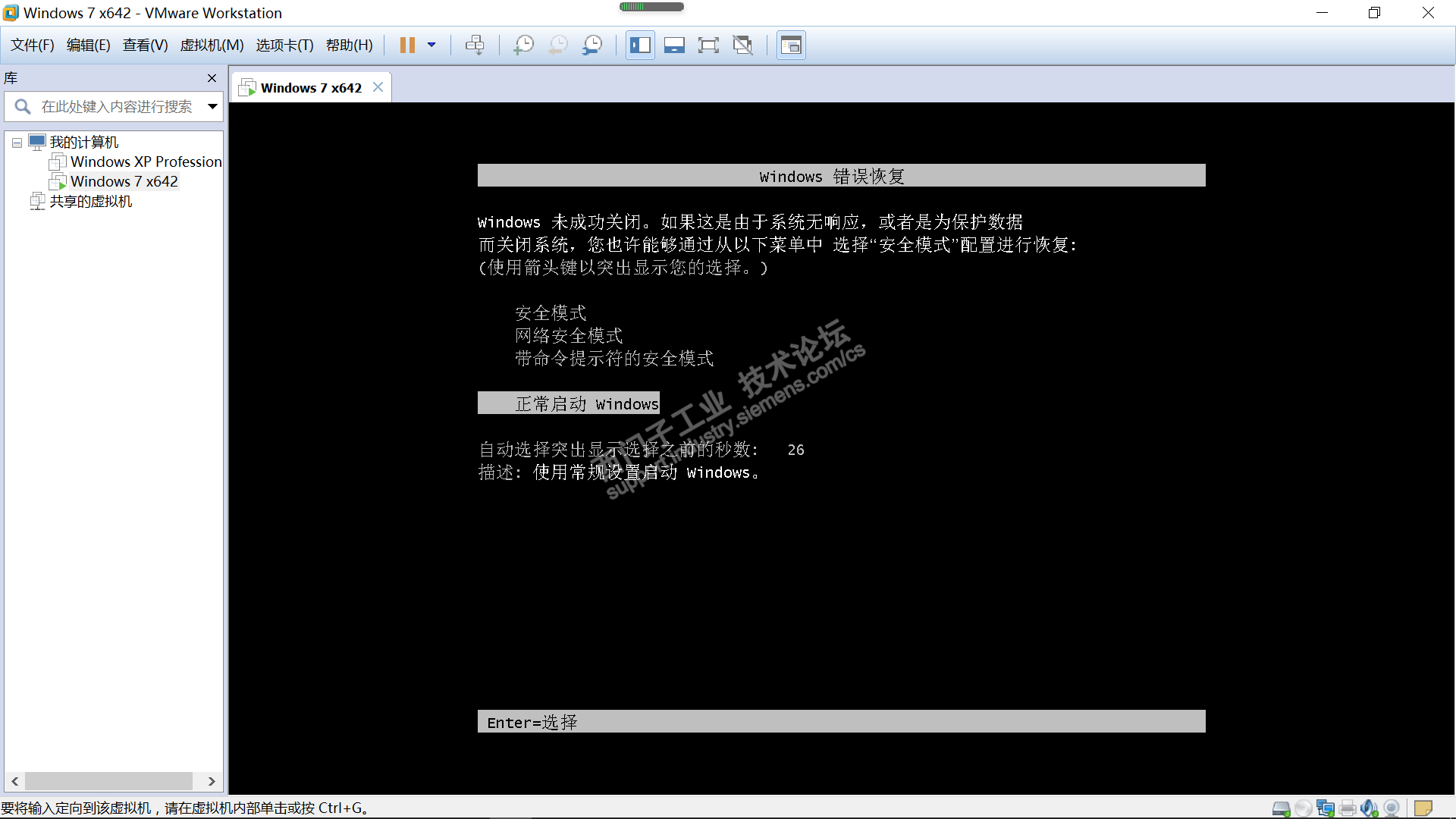1456x819 pixels.
Task: Click the sound card status icon
Action: (1369, 808)
